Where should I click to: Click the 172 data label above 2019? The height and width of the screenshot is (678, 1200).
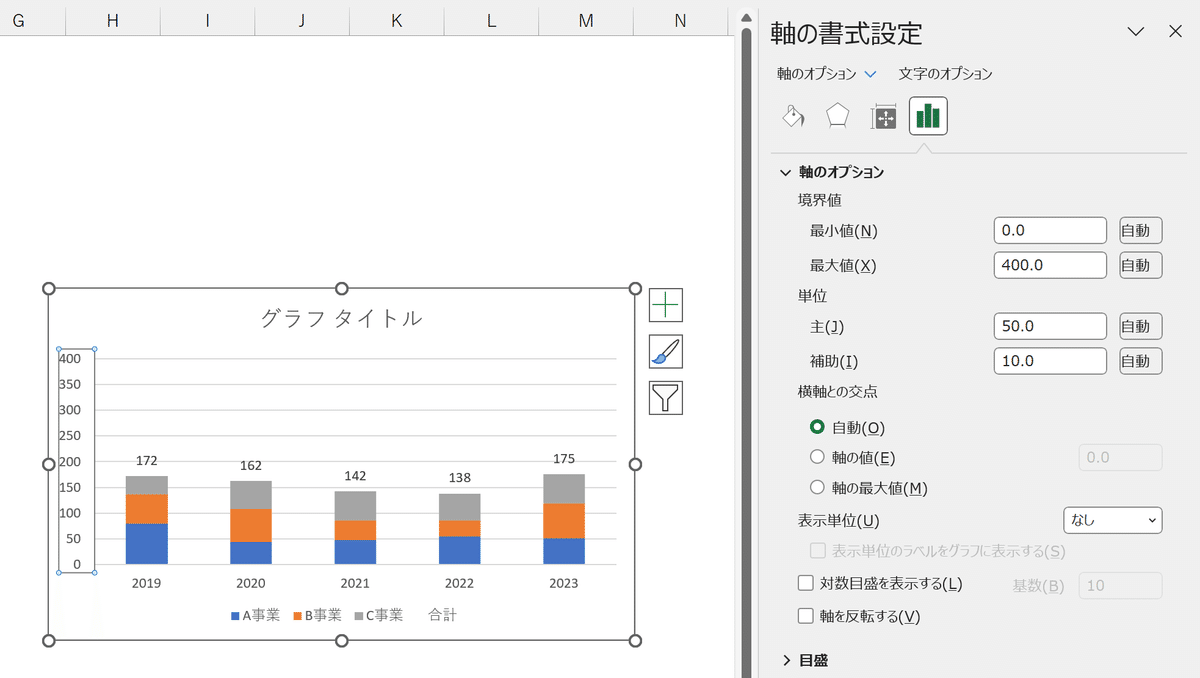click(x=147, y=461)
